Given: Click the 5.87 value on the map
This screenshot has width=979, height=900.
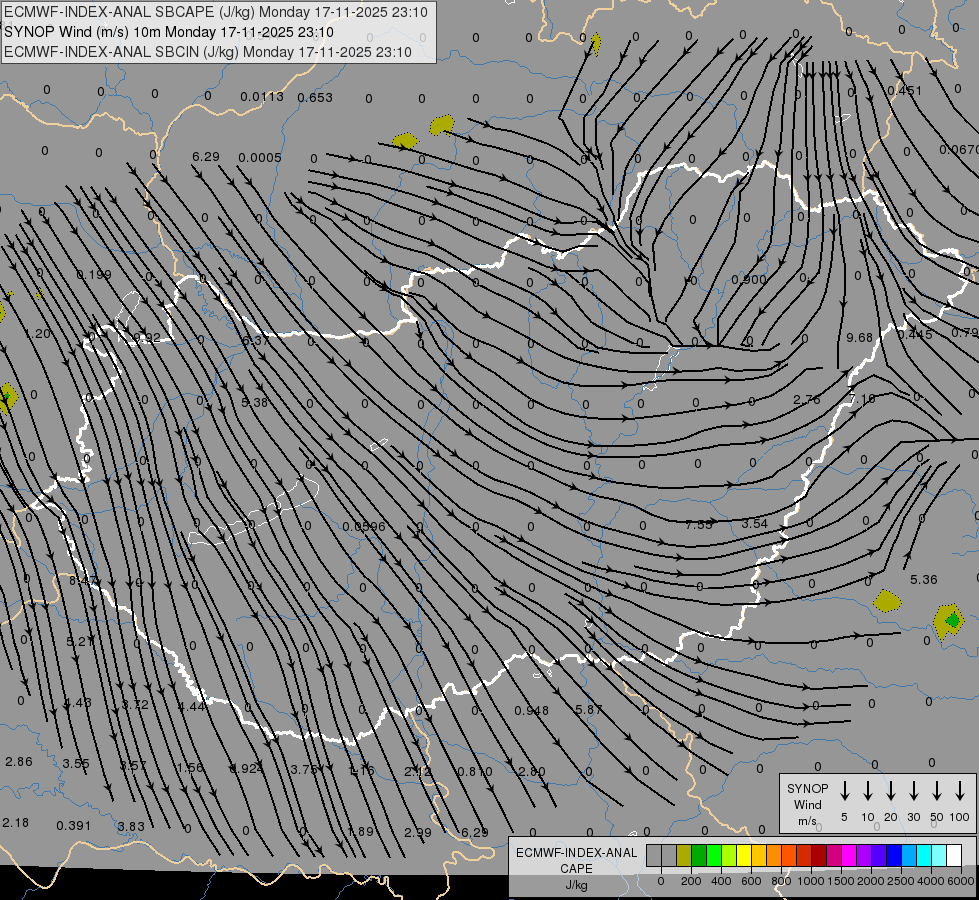Looking at the screenshot, I should [x=588, y=710].
